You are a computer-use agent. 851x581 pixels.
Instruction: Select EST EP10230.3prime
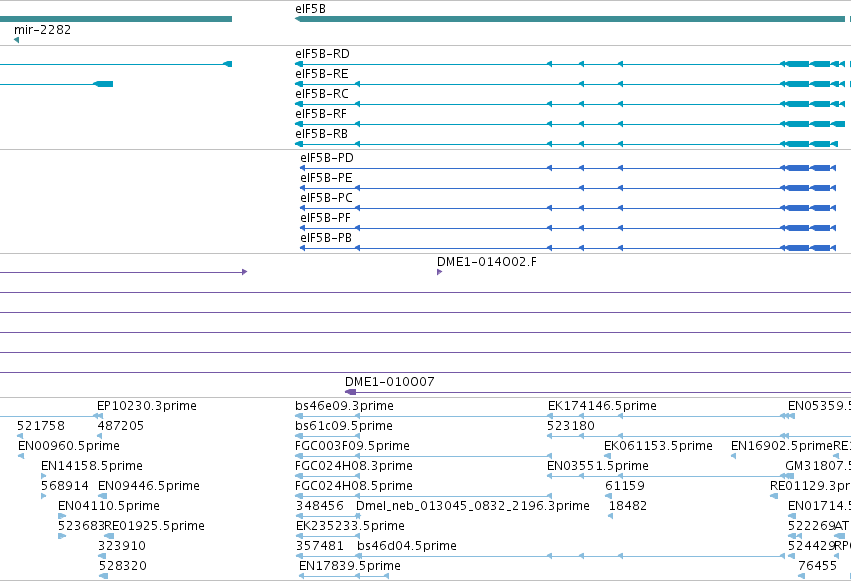tap(147, 406)
